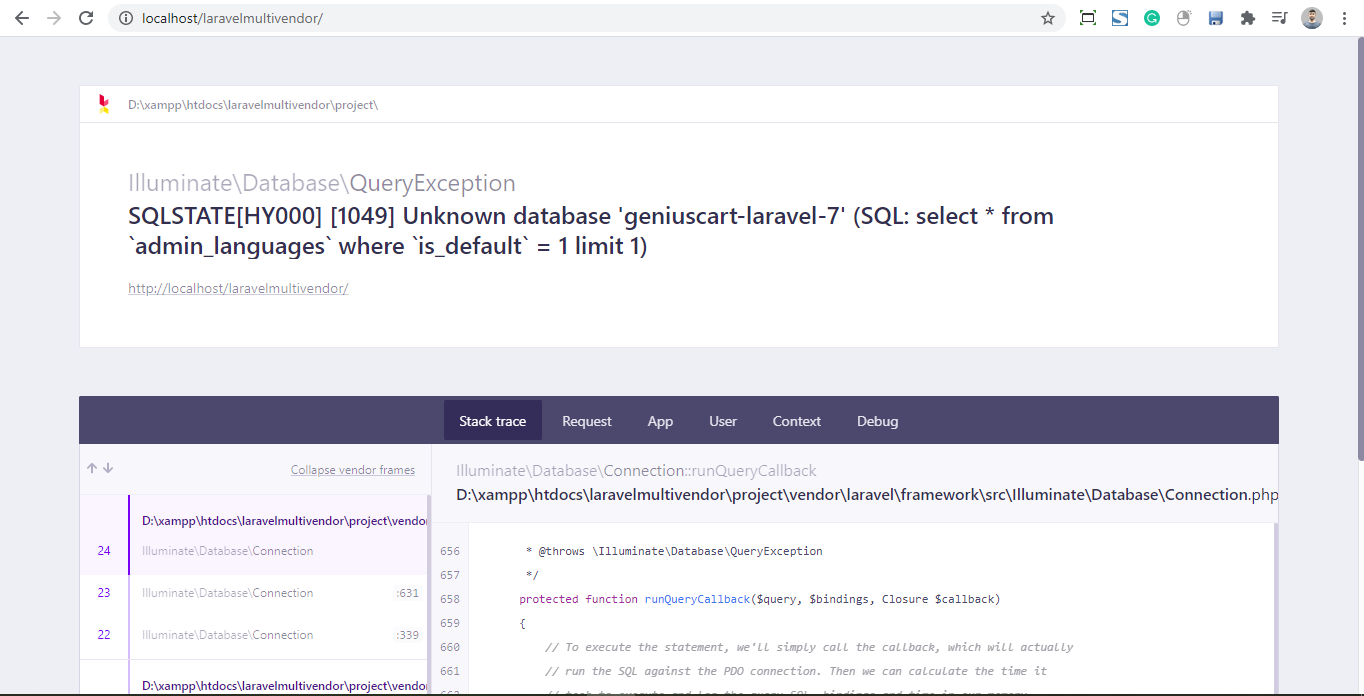This screenshot has height=696, width=1364.
Task: Select stack frame 22 at line :339
Action: (254, 635)
